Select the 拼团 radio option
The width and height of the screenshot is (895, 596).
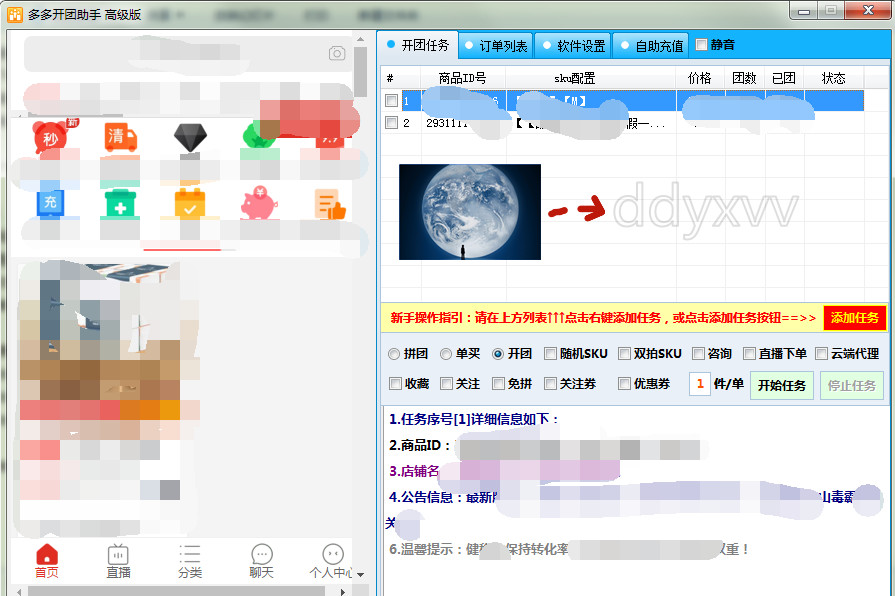pyautogui.click(x=394, y=354)
